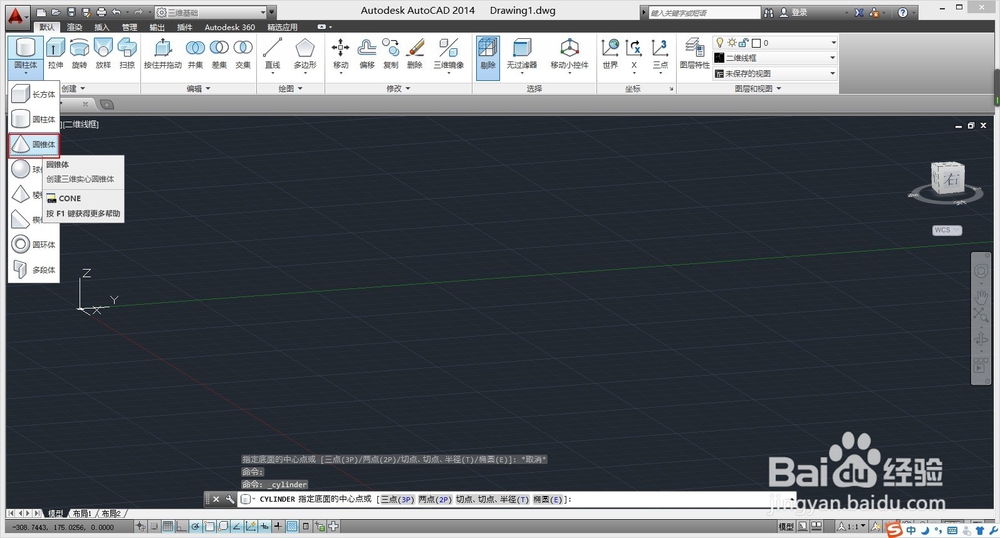Click the 登录 sign-in button
1000x538 pixels.
[x=795, y=13]
